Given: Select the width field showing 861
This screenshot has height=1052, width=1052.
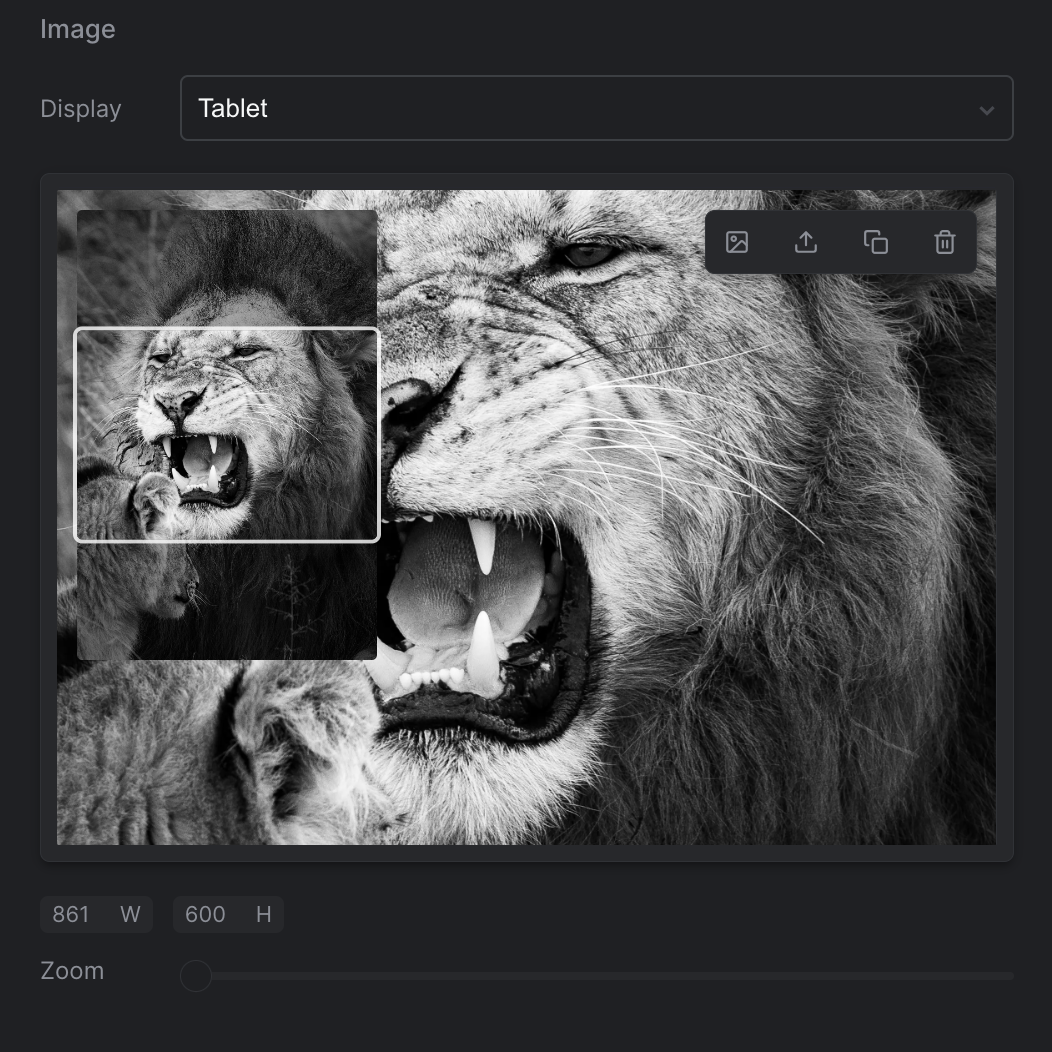Looking at the screenshot, I should (x=97, y=914).
